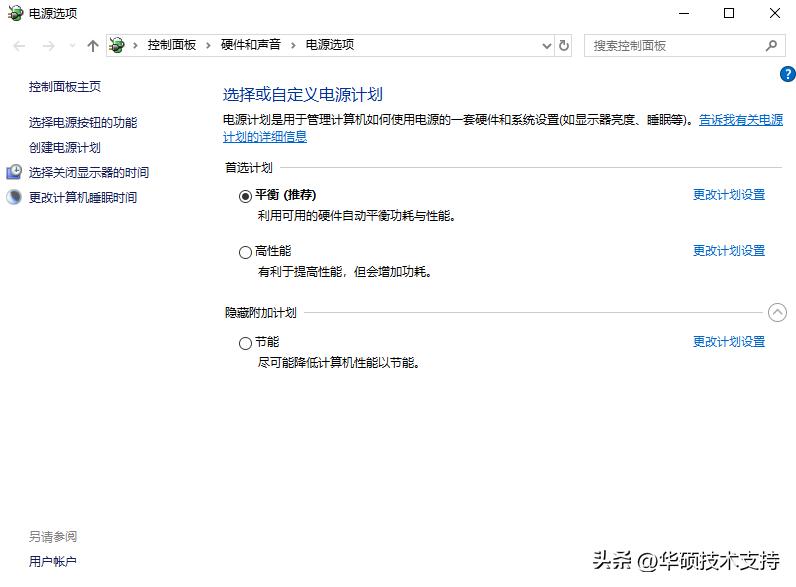The image size is (796, 587).
Task: Open 选择关闭显示器的时间
Action: 89,173
